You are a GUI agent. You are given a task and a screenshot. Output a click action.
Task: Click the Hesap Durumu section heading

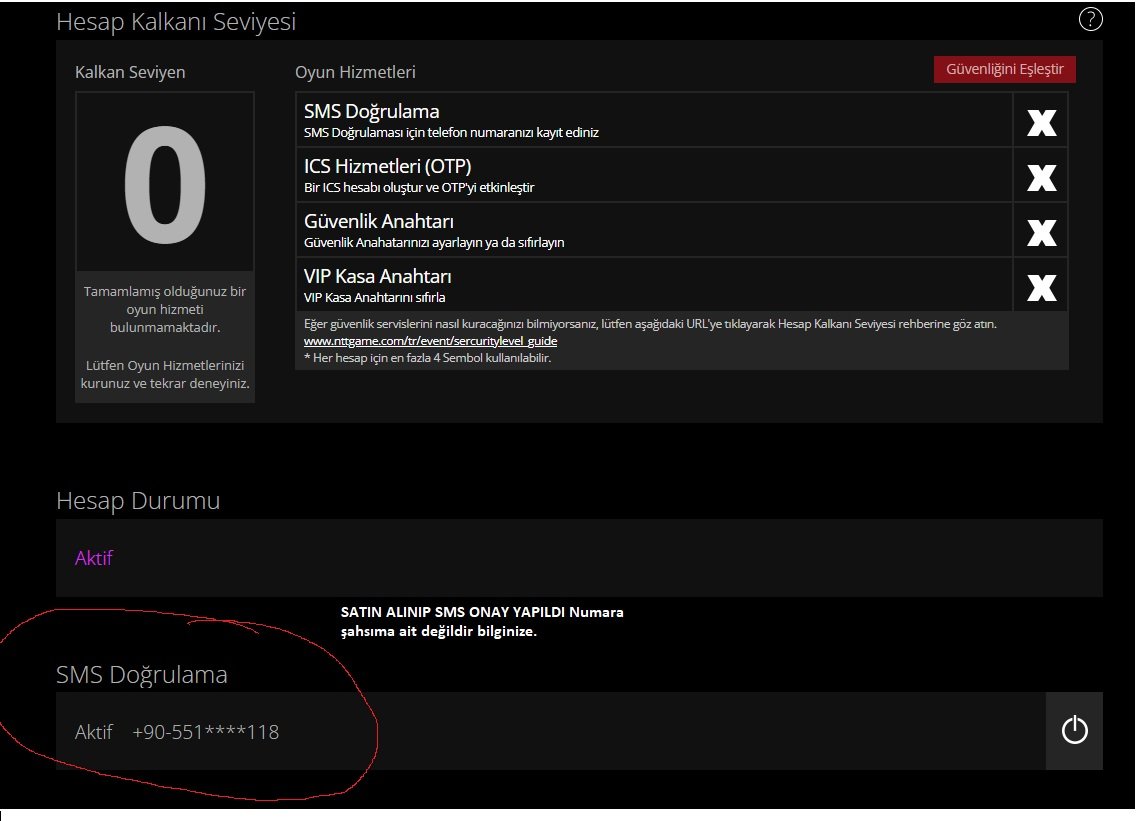(x=138, y=501)
